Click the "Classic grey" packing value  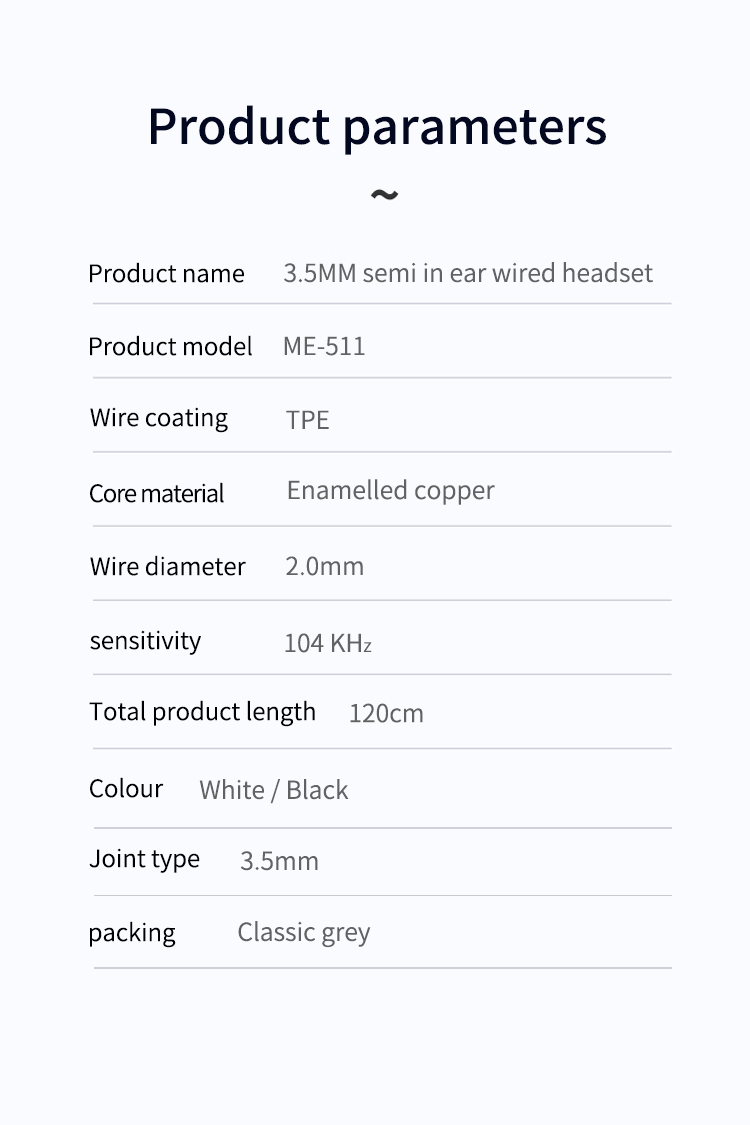[304, 933]
